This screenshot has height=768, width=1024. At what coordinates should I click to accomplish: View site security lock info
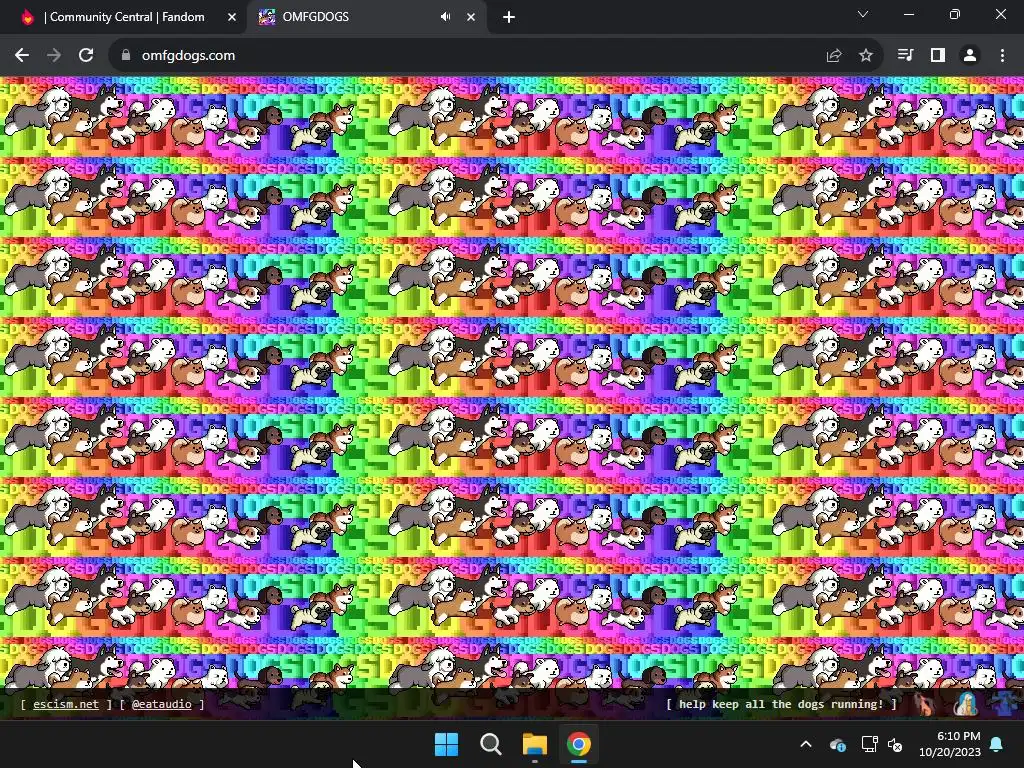coord(126,56)
